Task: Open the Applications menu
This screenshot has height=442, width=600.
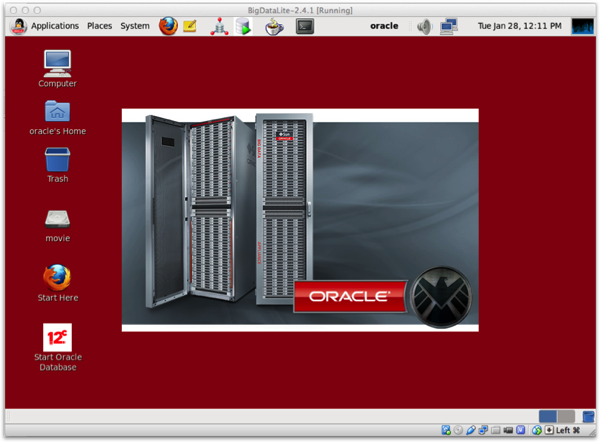Action: pos(55,26)
